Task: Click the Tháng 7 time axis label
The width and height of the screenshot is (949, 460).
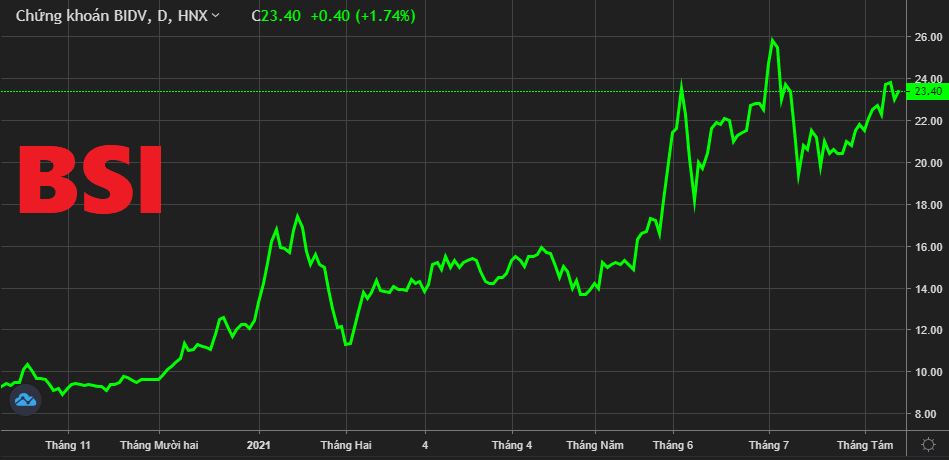Action: (x=769, y=445)
